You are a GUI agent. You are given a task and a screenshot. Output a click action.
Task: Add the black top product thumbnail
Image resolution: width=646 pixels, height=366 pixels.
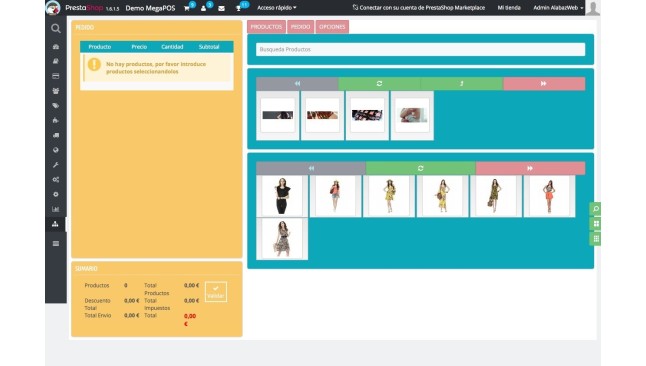[x=282, y=196]
